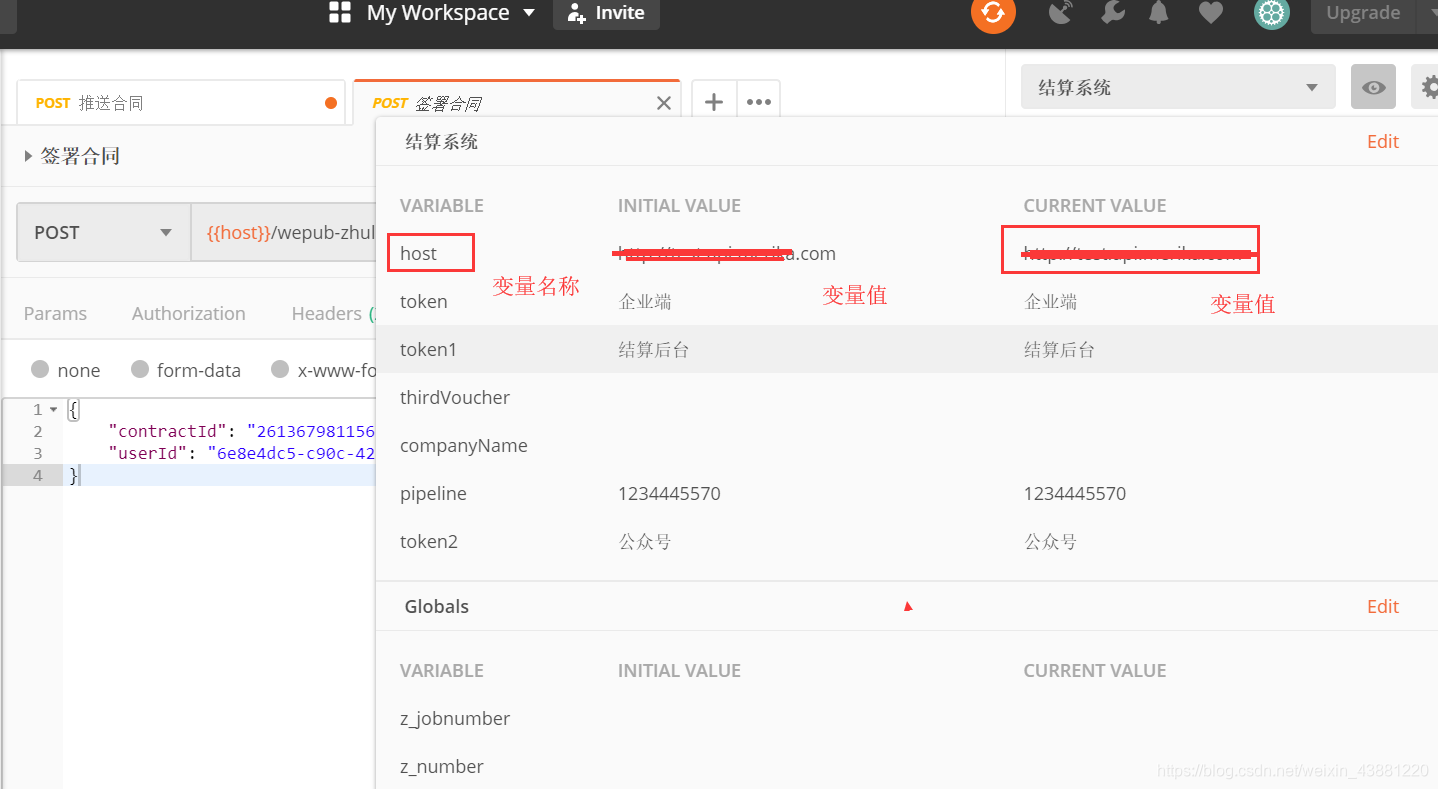The width and height of the screenshot is (1438, 789).
Task: Open the satellite capture requests icon
Action: coord(1060,13)
